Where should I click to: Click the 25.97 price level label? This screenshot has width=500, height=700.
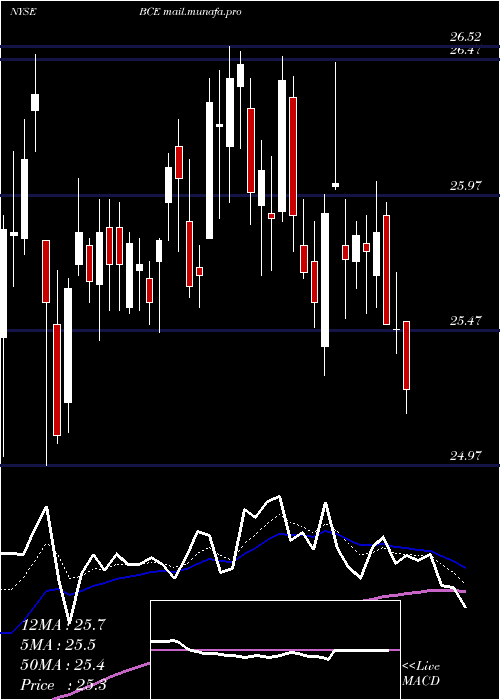pos(466,186)
